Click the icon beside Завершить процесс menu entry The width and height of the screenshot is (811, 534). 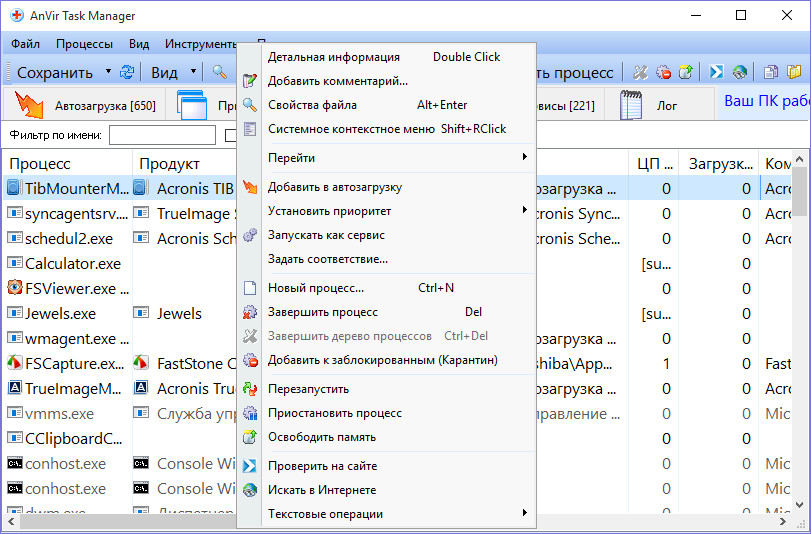(250, 312)
